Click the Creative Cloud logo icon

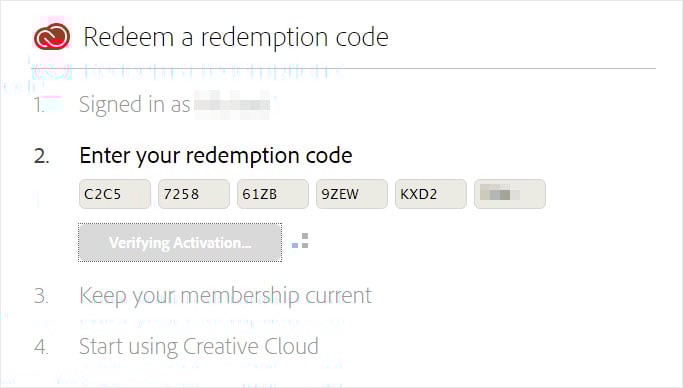point(52,36)
